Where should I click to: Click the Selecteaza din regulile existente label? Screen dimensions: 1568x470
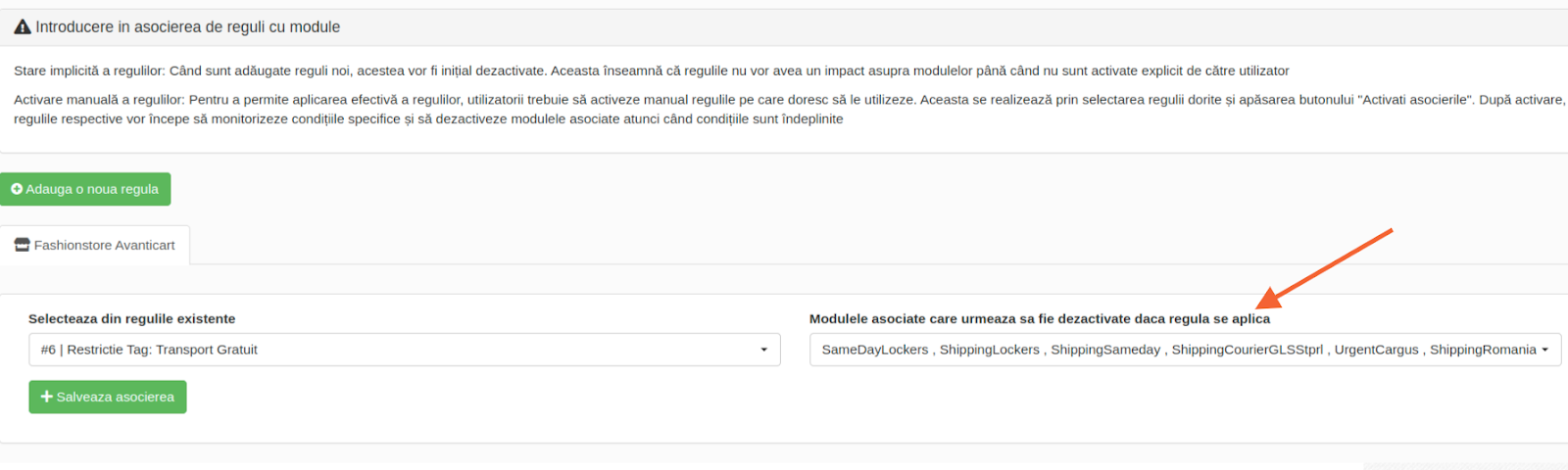(132, 318)
